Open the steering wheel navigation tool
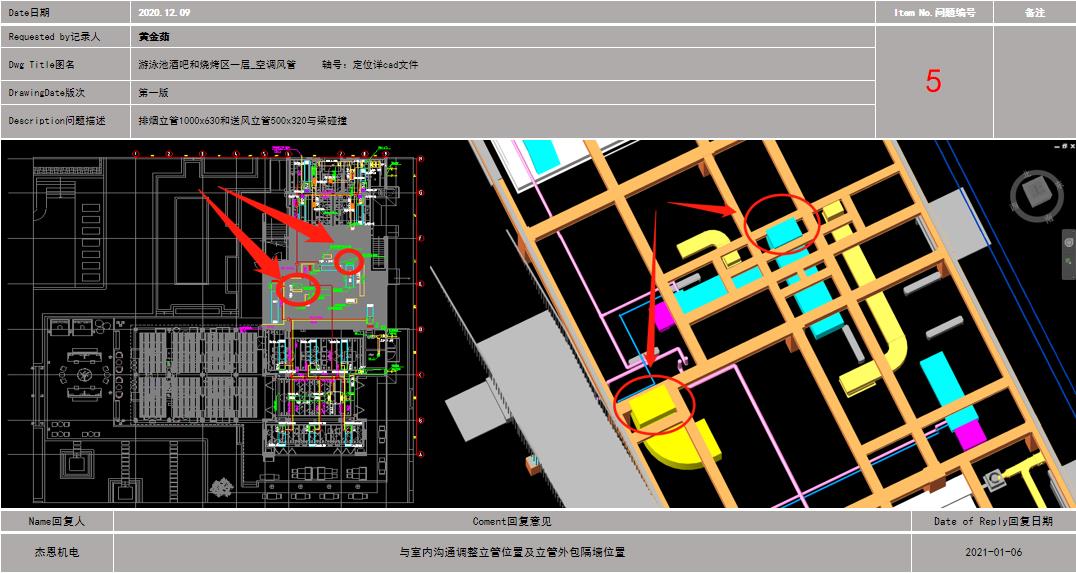 [x=1069, y=242]
